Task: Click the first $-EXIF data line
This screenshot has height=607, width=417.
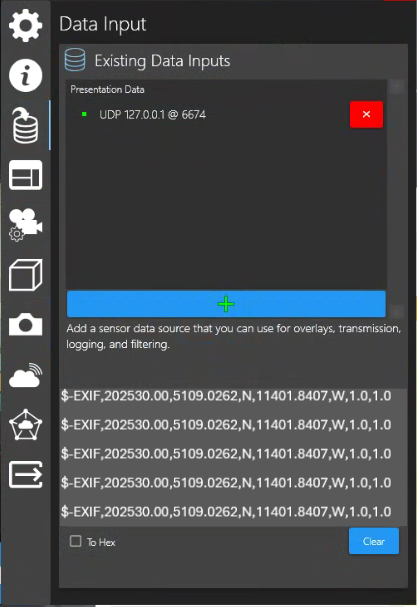Action: pos(226,396)
